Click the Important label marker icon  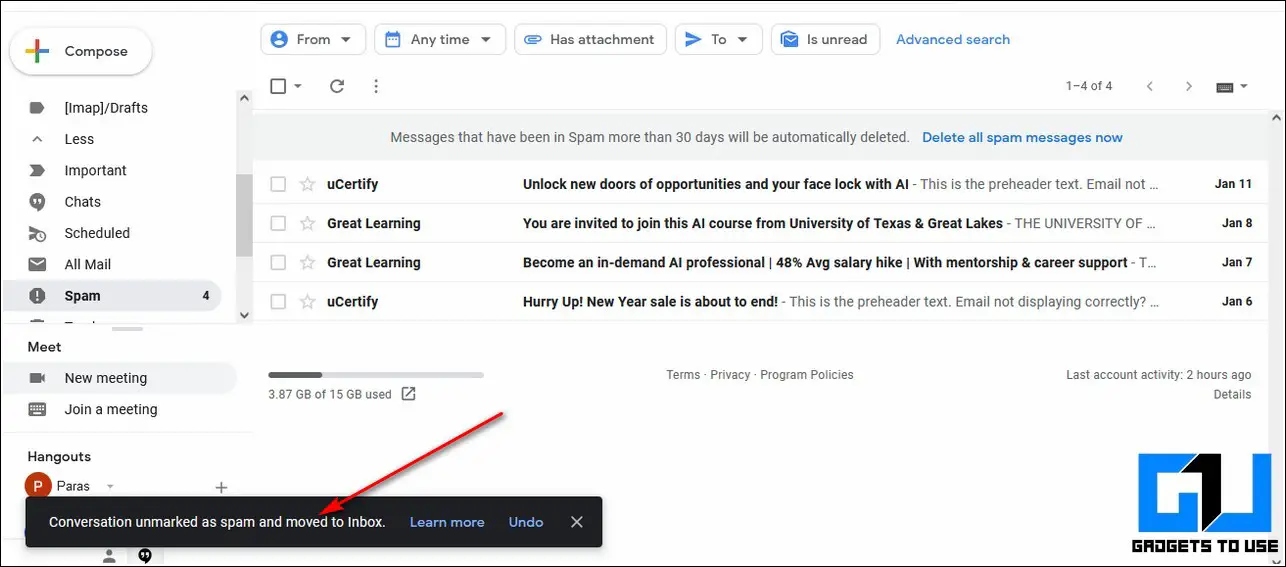[x=37, y=171]
